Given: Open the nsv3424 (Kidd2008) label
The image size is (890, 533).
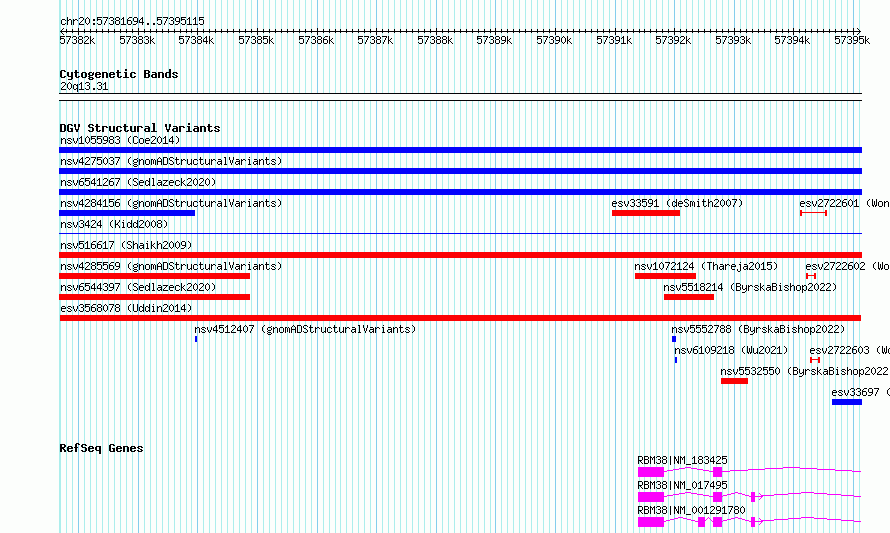Looking at the screenshot, I should click(114, 224).
